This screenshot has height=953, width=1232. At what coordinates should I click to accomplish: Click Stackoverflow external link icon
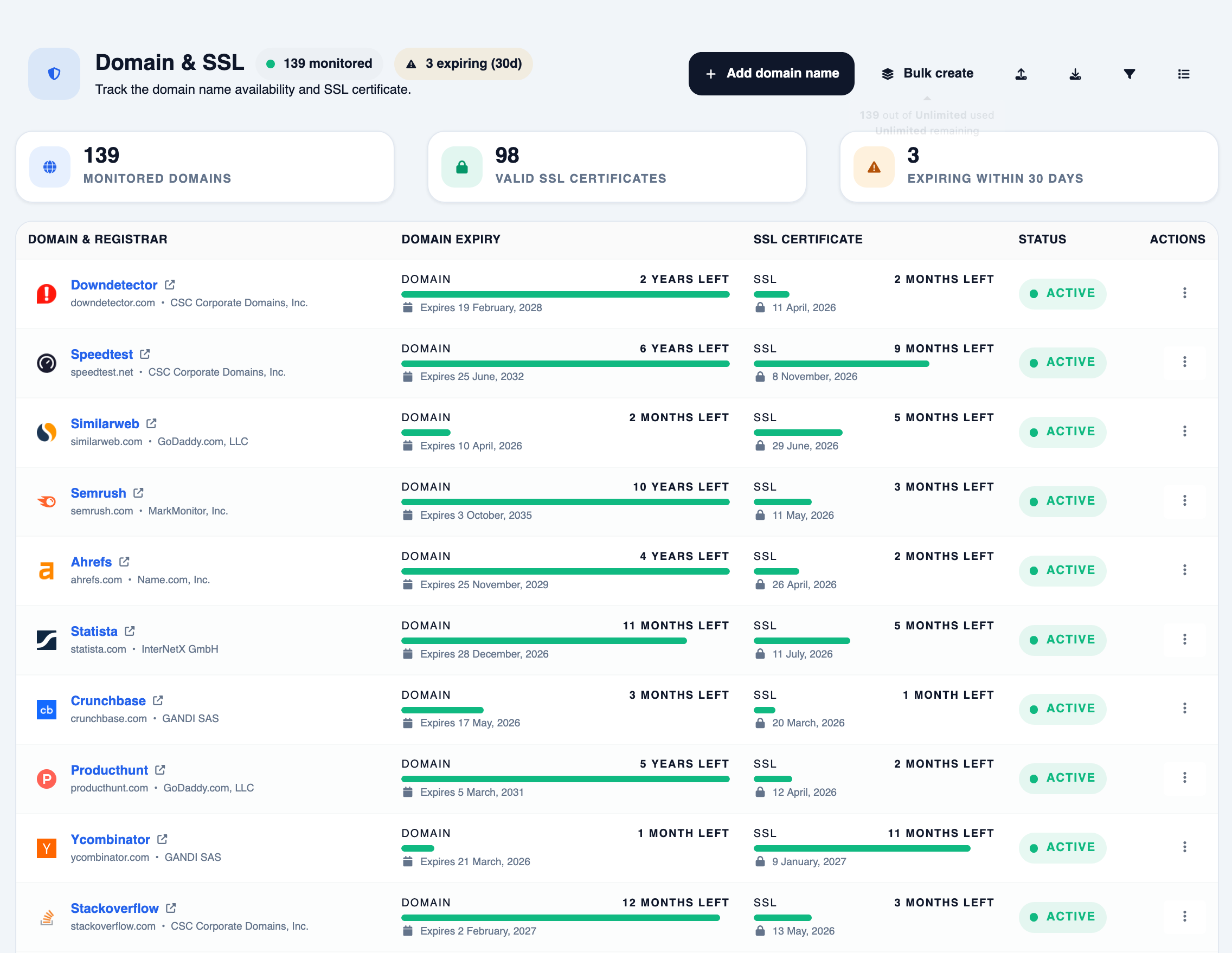[x=171, y=908]
